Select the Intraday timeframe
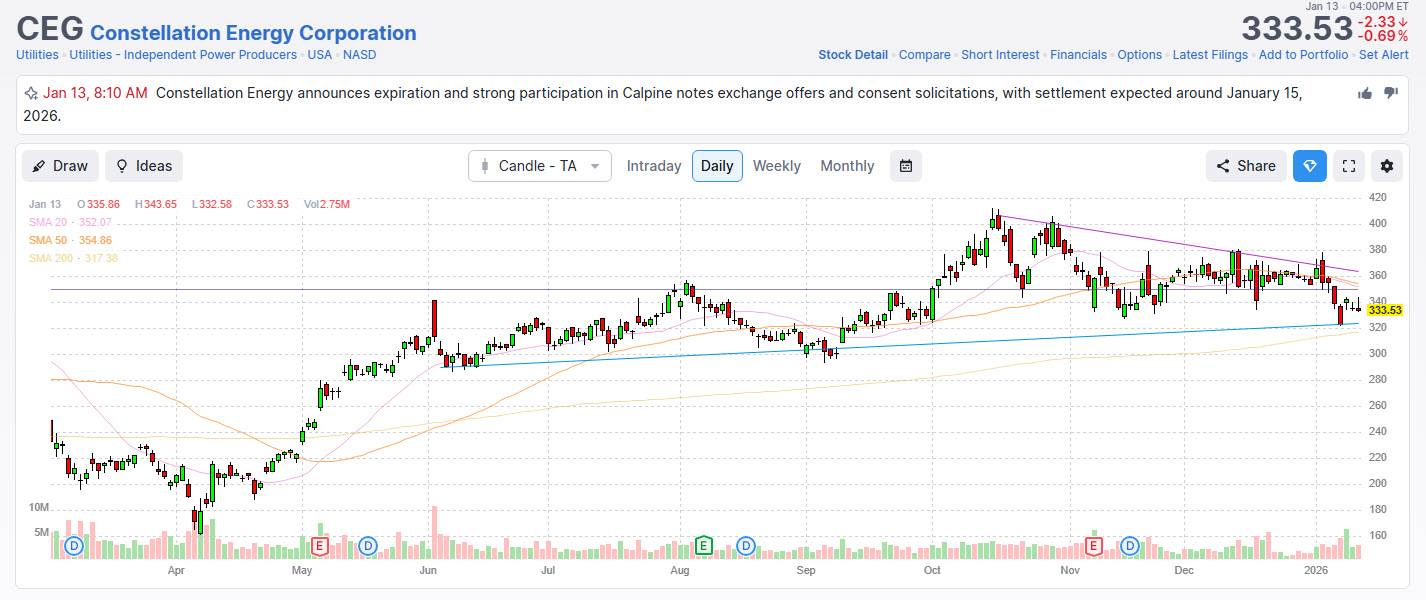The height and width of the screenshot is (600, 1426). (x=654, y=166)
